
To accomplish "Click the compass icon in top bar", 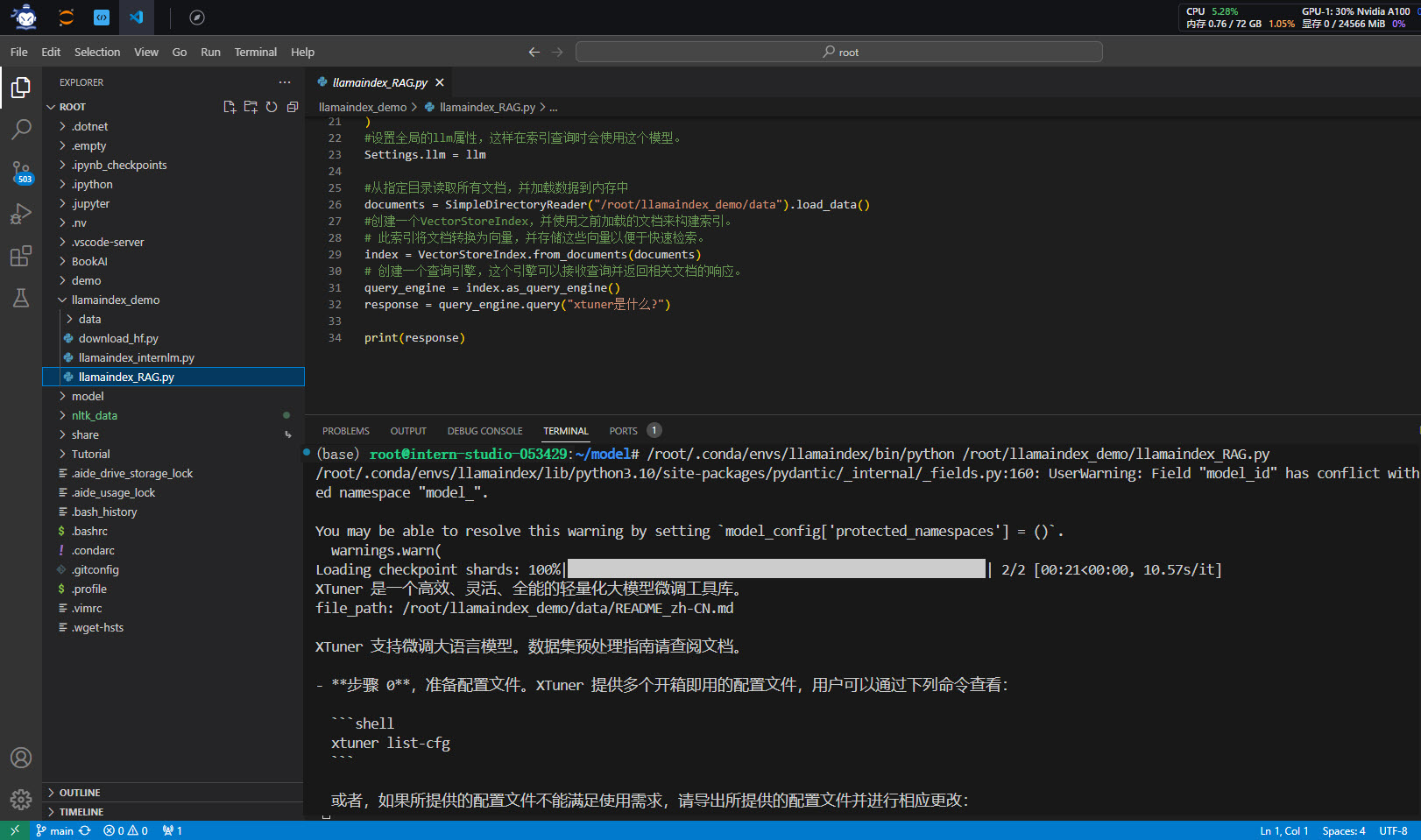I will [x=197, y=18].
